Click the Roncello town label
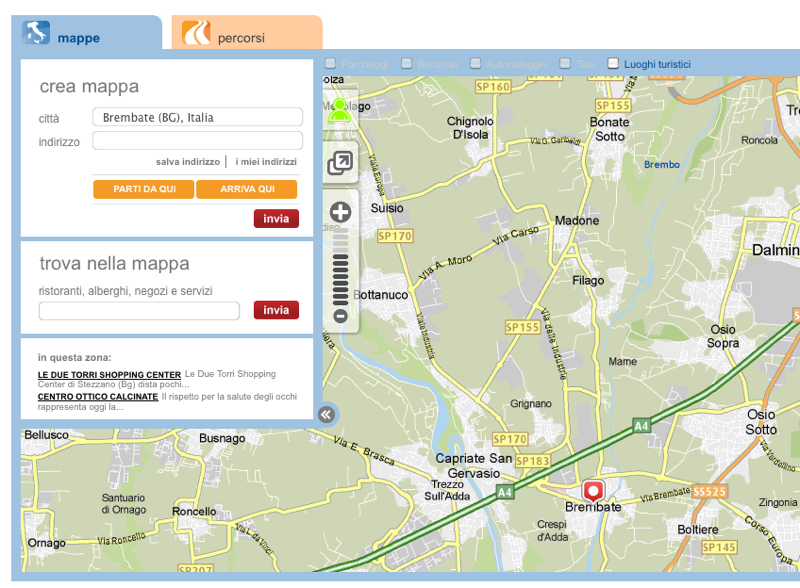 [x=194, y=511]
